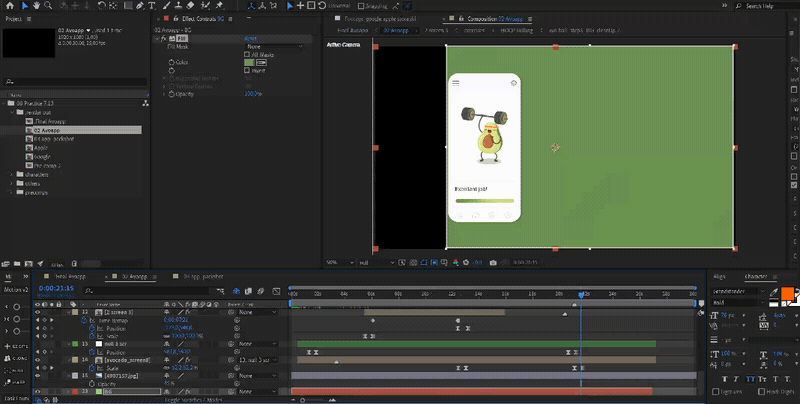Open the Character panel tab

click(755, 275)
